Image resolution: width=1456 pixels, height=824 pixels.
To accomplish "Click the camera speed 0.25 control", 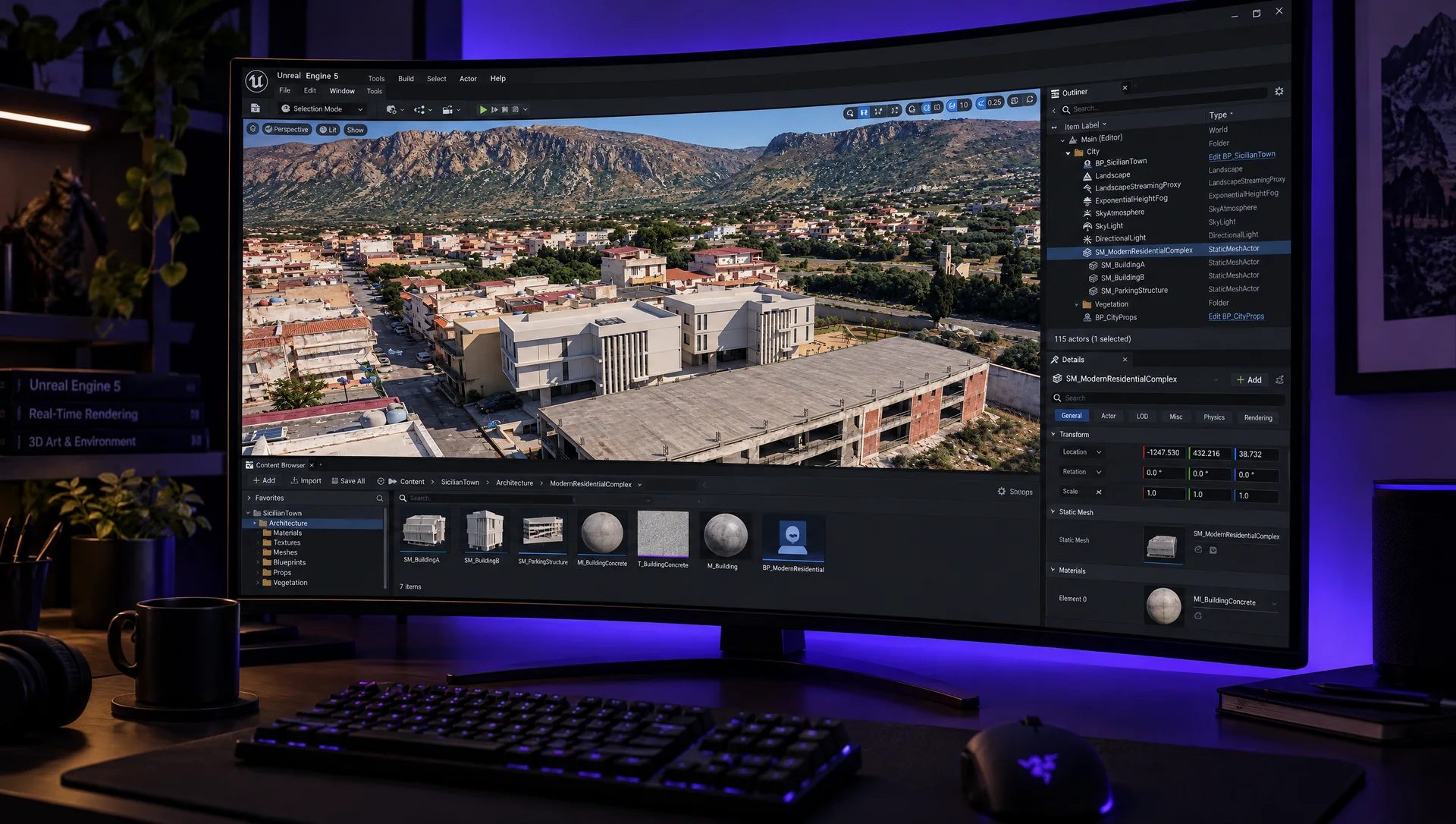I will pos(990,102).
